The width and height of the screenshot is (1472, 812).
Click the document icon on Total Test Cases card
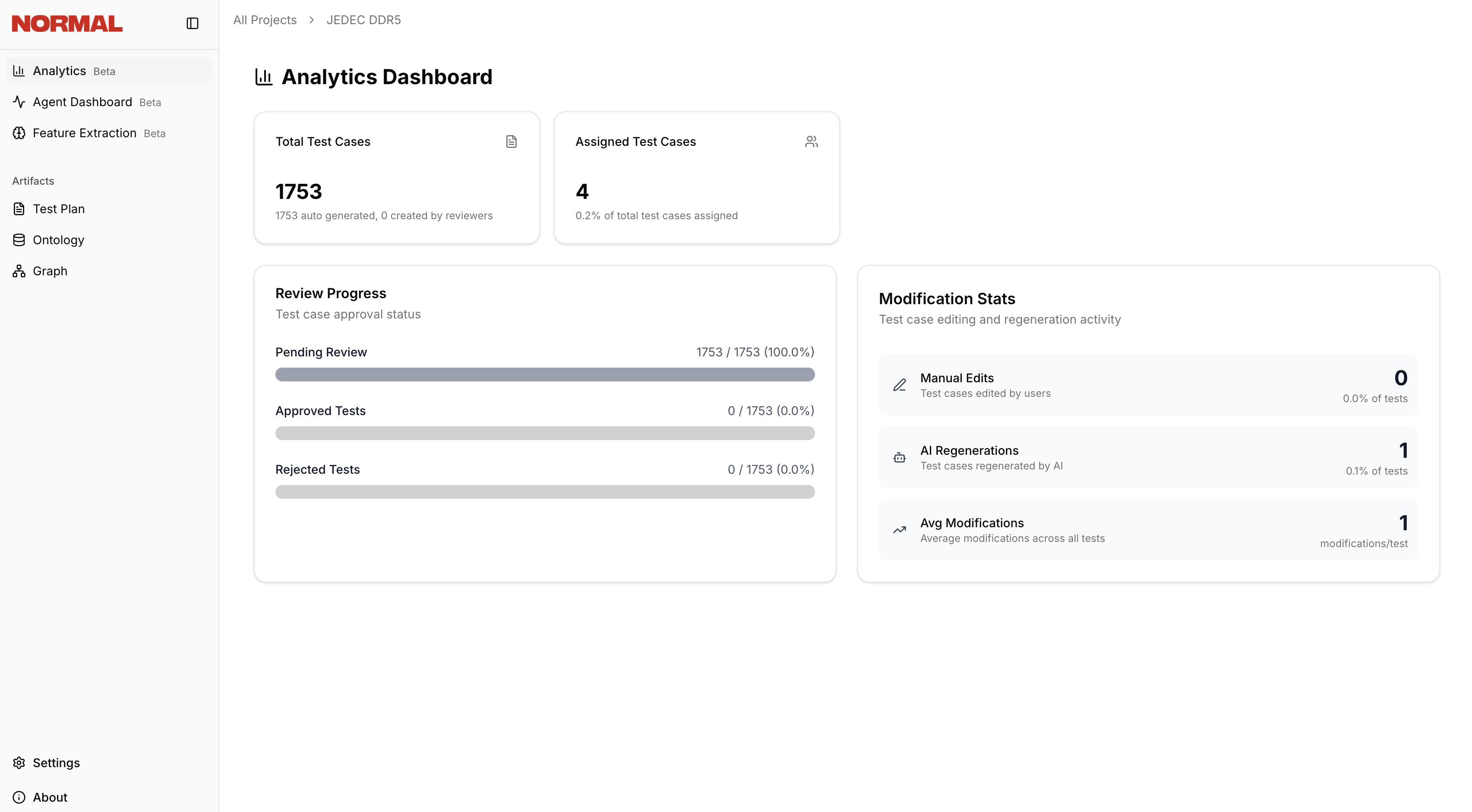pyautogui.click(x=512, y=141)
